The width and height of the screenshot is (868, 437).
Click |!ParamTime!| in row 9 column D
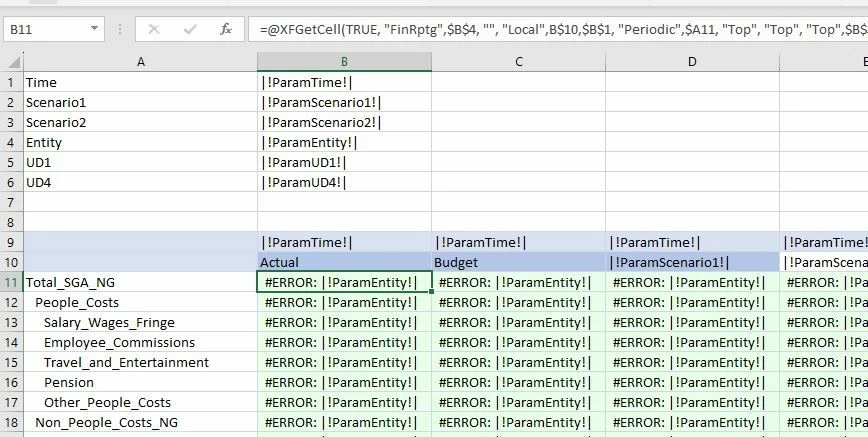pos(693,242)
